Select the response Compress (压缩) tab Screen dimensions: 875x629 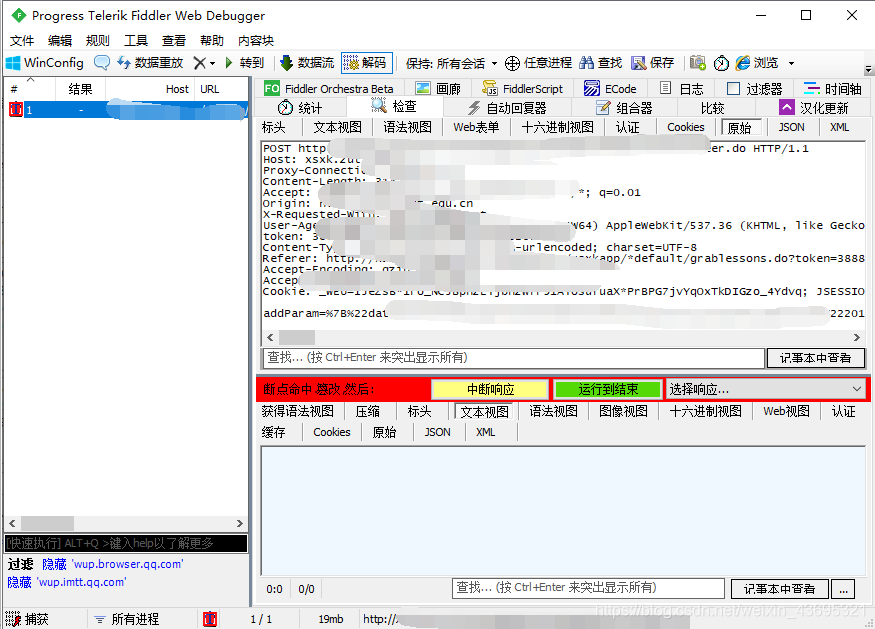click(368, 411)
